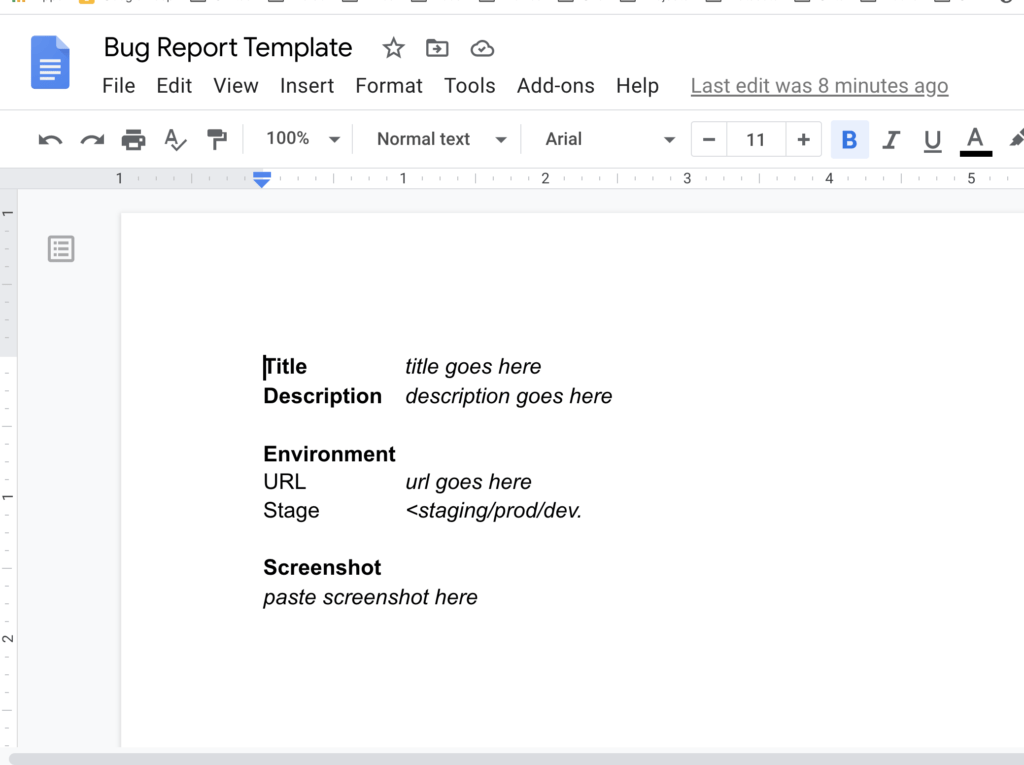
Task: Run the Spelling and grammar check icon
Action: (x=175, y=139)
